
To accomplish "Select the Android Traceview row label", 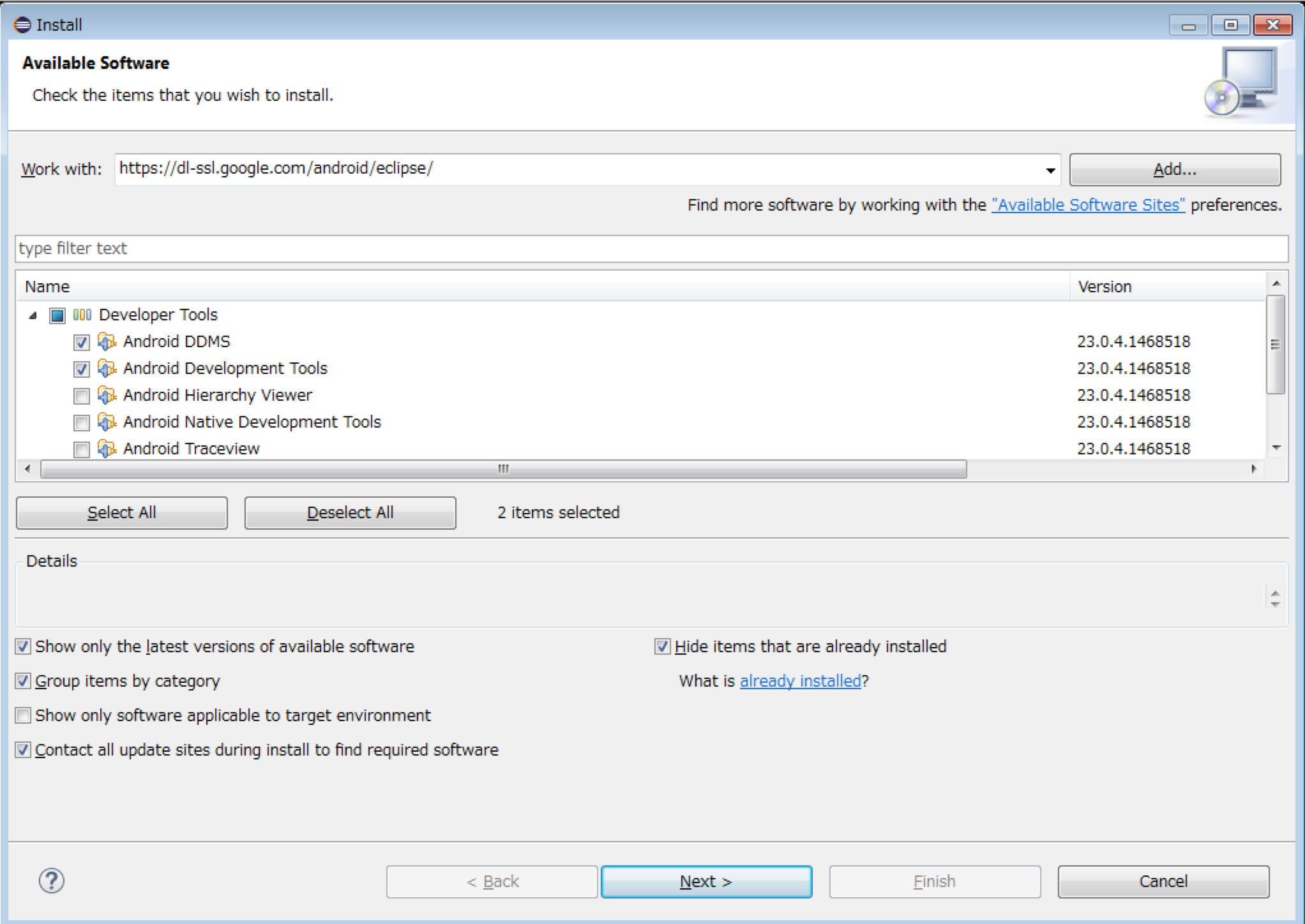I will pos(191,449).
